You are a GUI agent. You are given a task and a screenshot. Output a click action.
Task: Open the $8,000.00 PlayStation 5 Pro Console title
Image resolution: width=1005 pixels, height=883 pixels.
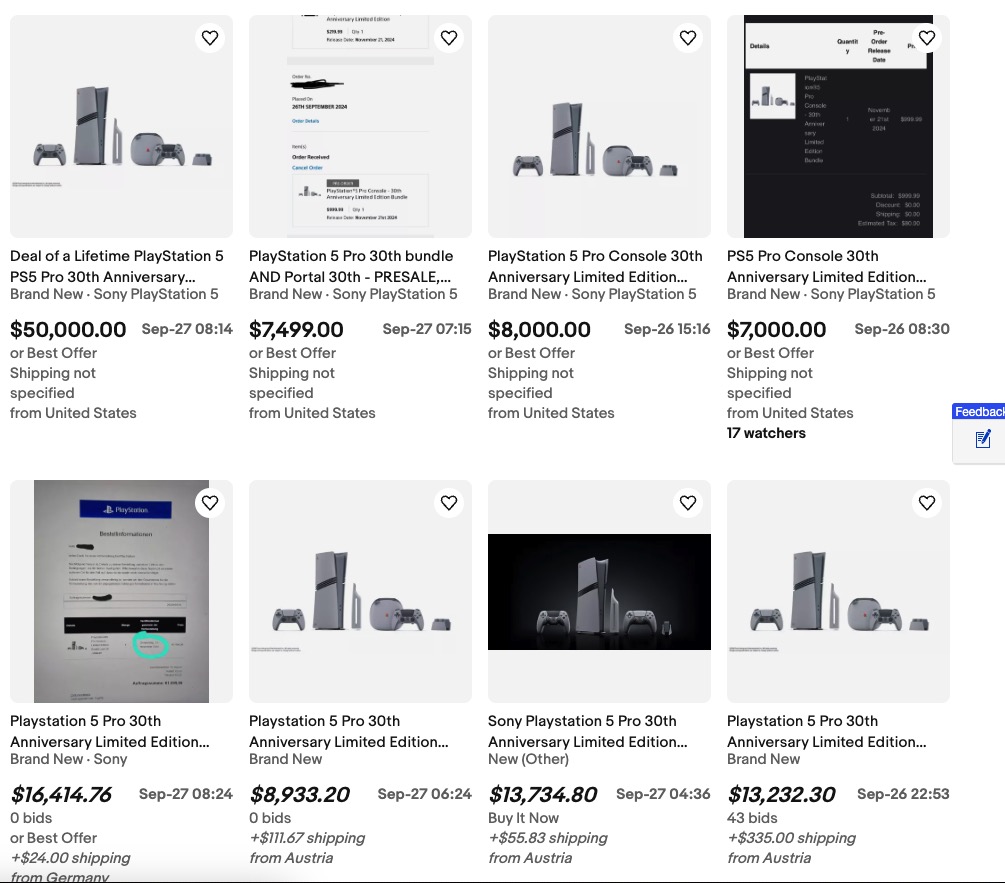(x=595, y=266)
